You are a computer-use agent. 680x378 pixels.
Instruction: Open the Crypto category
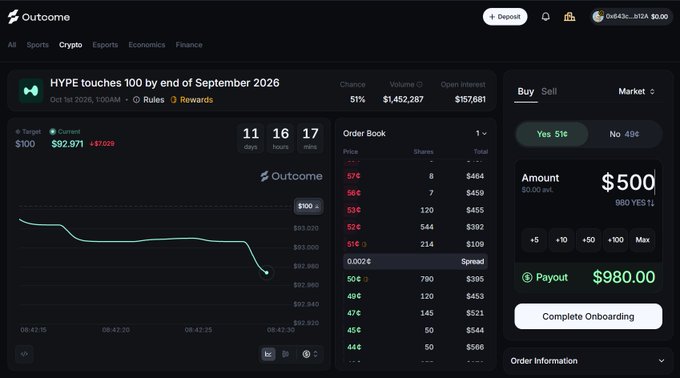(70, 45)
